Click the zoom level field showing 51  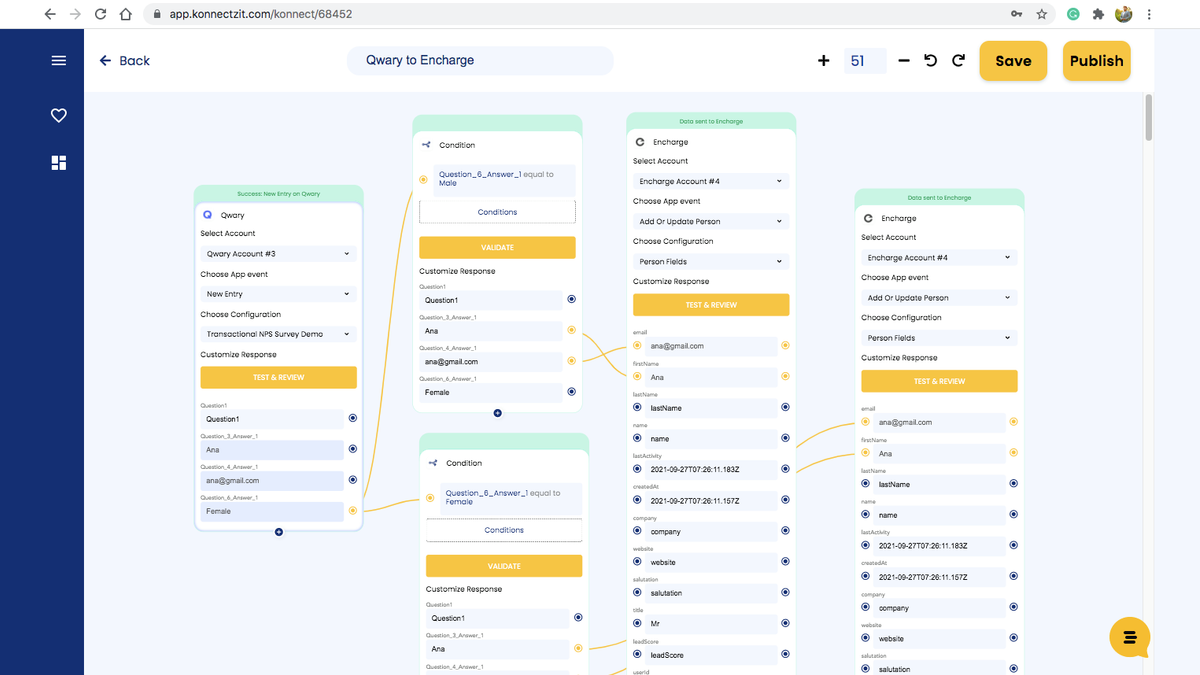click(864, 60)
